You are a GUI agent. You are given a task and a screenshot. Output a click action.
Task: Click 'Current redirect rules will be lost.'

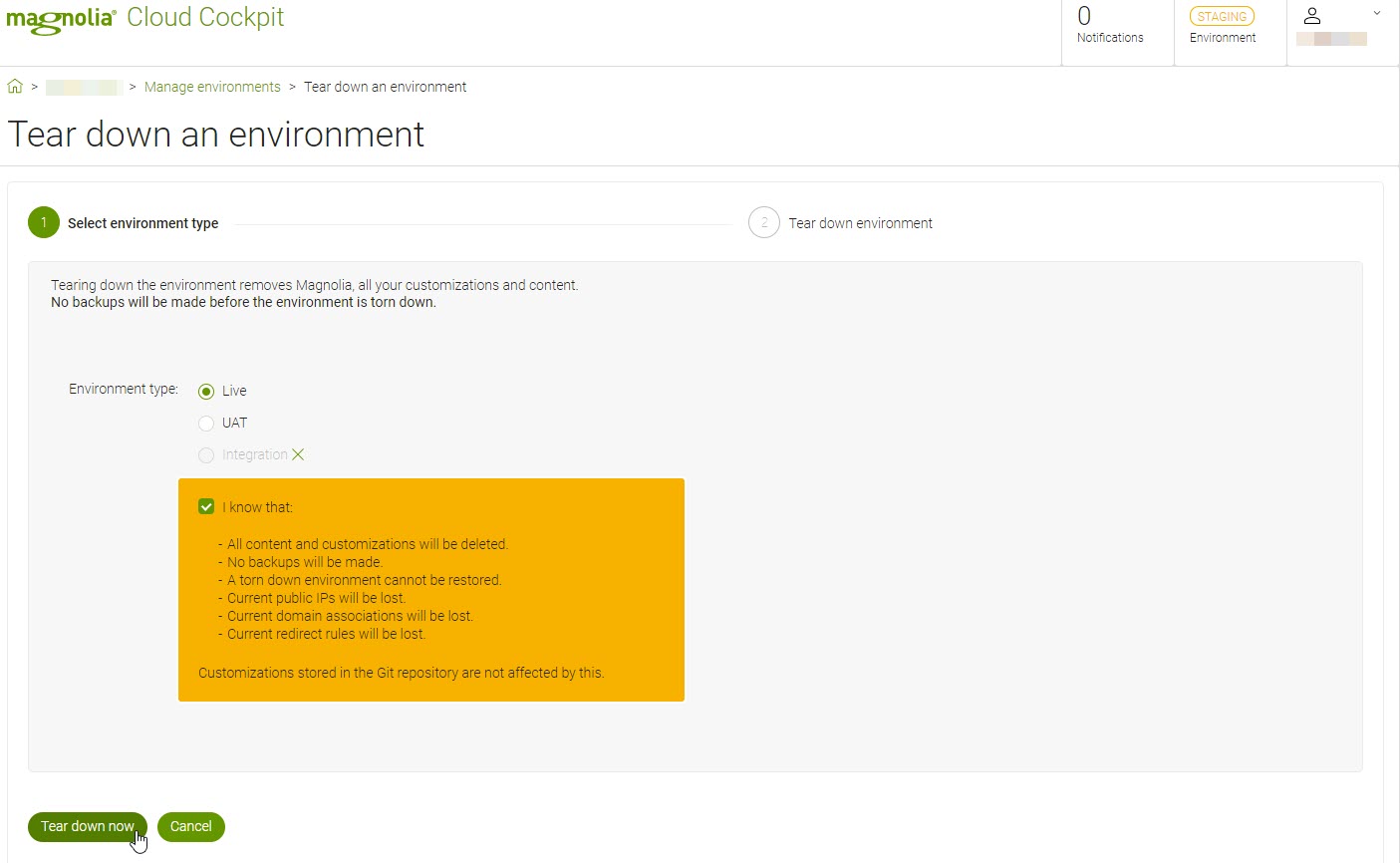tap(326, 634)
